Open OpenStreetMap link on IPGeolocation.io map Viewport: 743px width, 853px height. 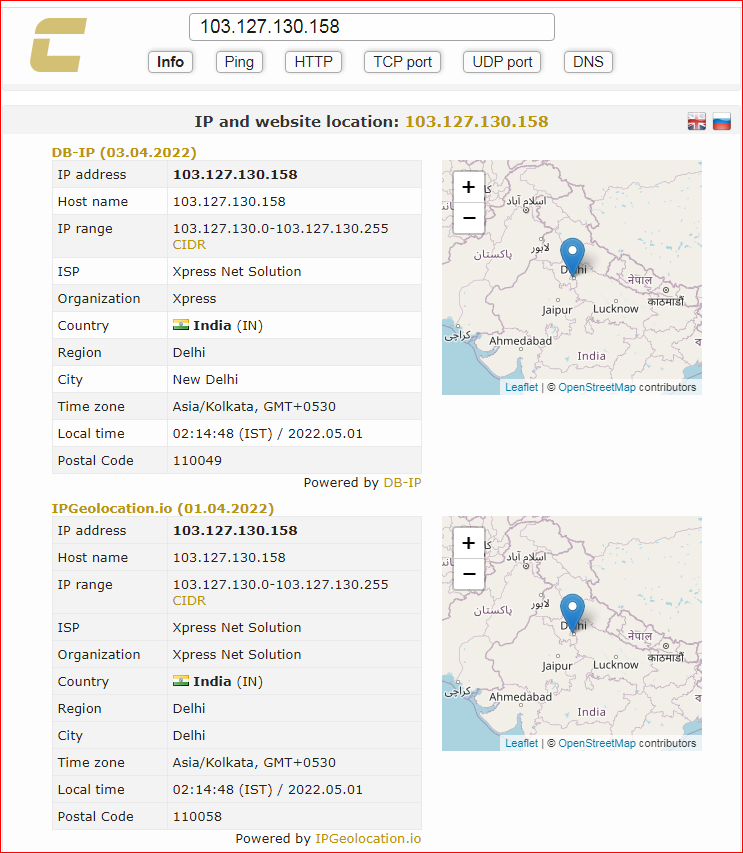pos(597,743)
